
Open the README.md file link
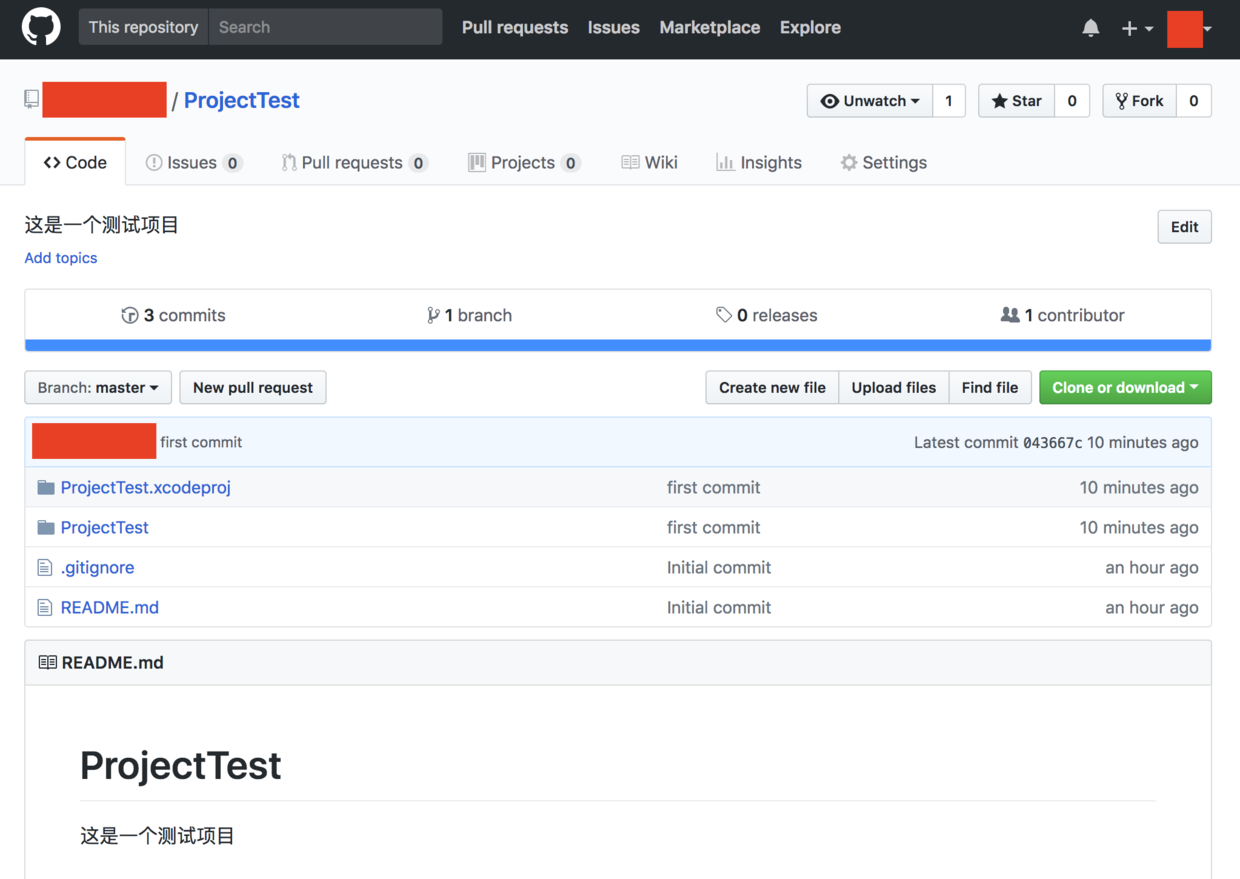click(x=110, y=607)
